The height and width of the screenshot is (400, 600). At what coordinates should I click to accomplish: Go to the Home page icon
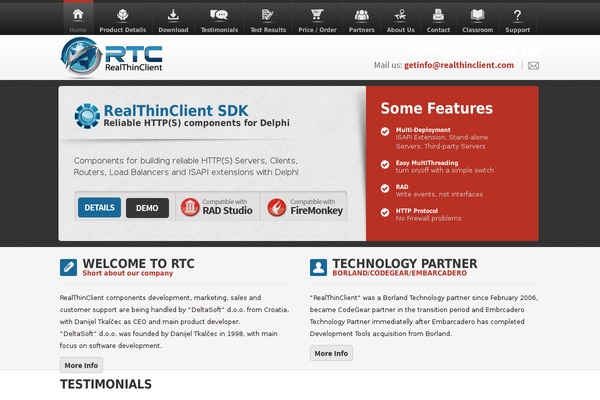(x=78, y=15)
